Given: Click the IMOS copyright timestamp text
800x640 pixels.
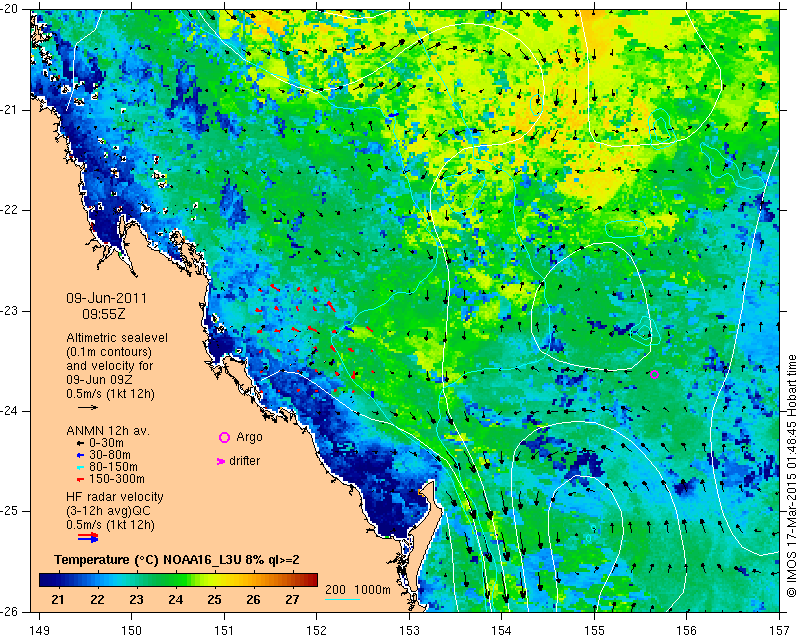Looking at the screenshot, I should [791, 476].
